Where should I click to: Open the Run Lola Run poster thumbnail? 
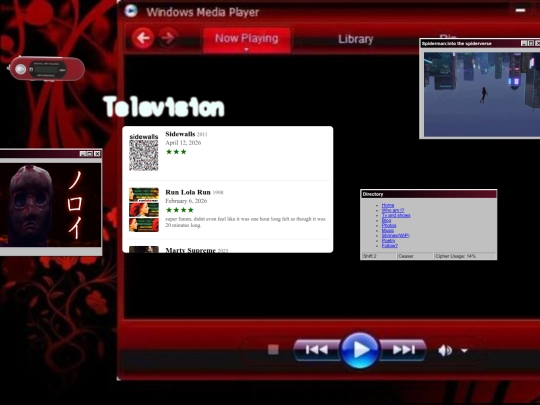pos(144,210)
